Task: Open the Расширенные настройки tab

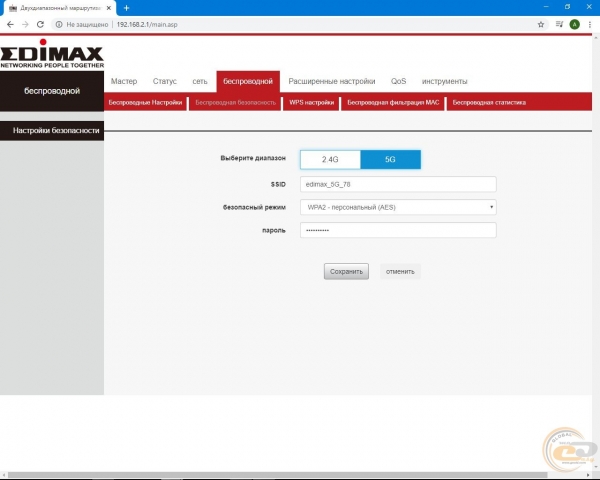Action: 332,81
